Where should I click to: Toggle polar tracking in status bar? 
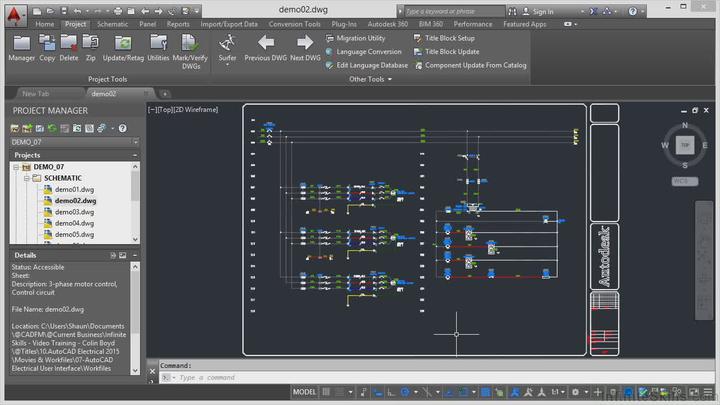coord(405,392)
